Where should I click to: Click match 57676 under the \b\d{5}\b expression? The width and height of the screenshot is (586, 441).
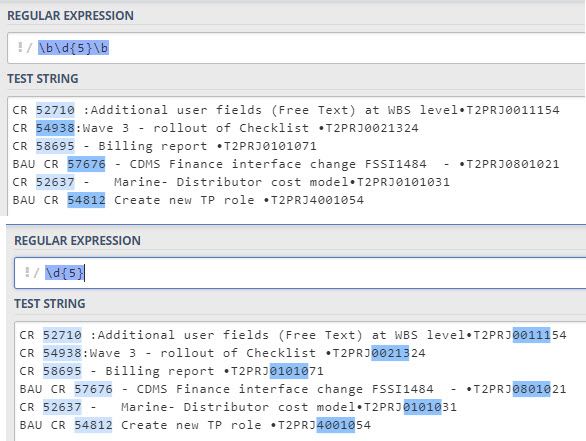86,164
